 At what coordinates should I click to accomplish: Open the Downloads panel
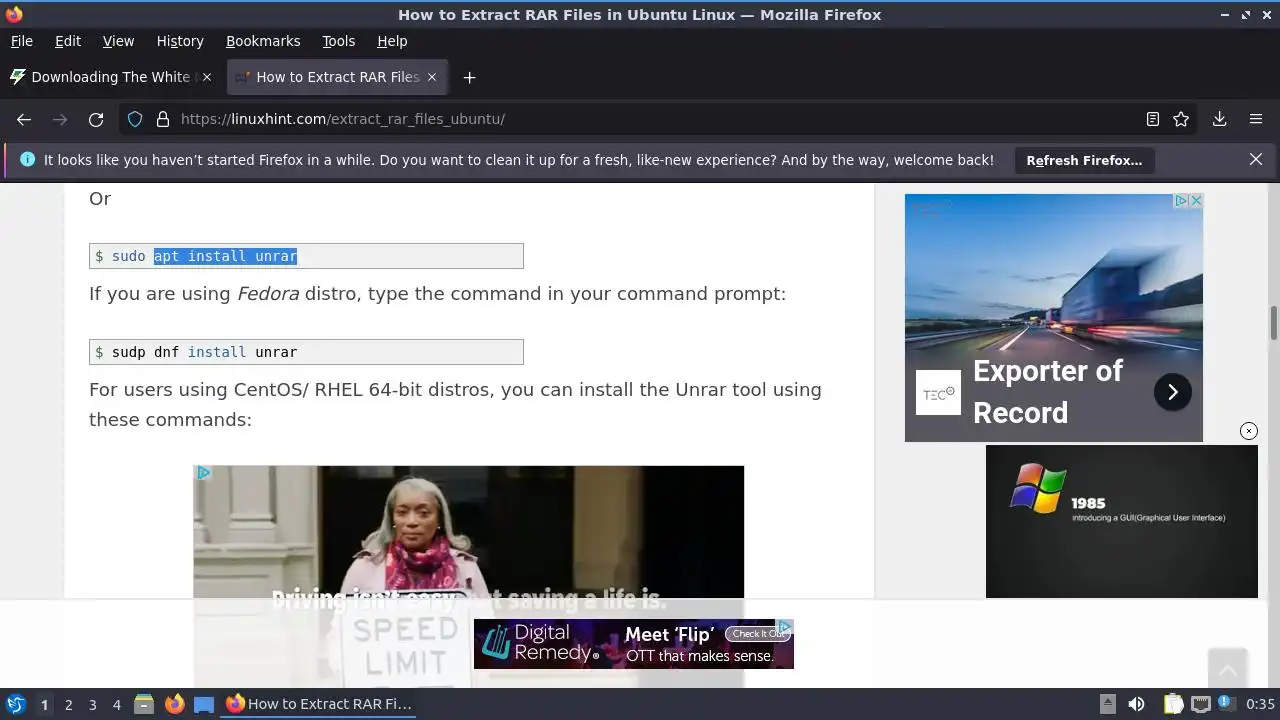[x=1219, y=119]
